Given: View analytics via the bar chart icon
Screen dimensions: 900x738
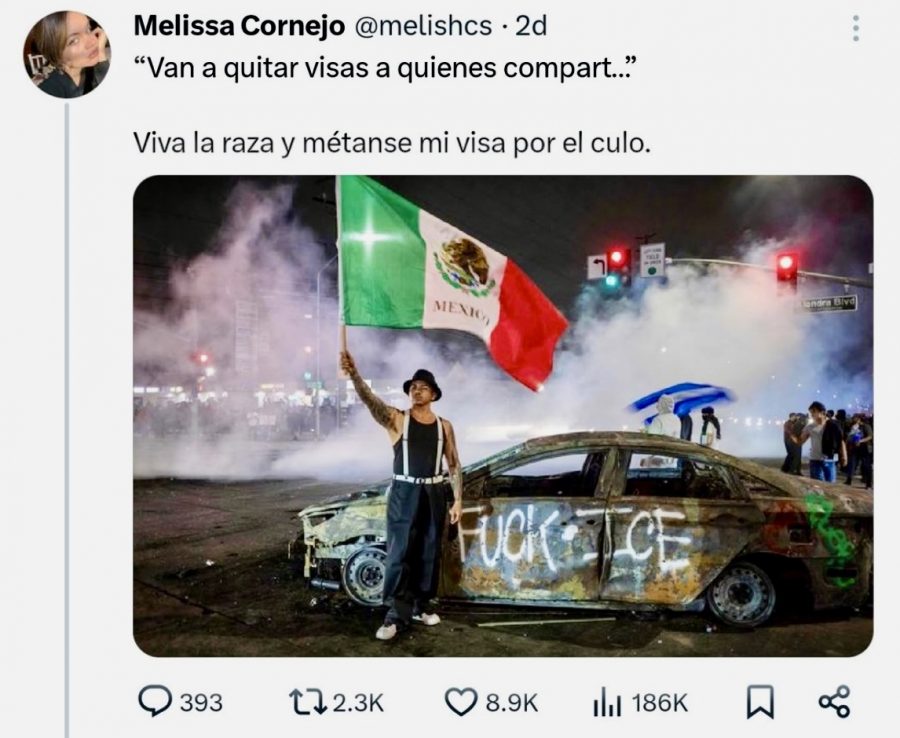Looking at the screenshot, I should (x=607, y=703).
